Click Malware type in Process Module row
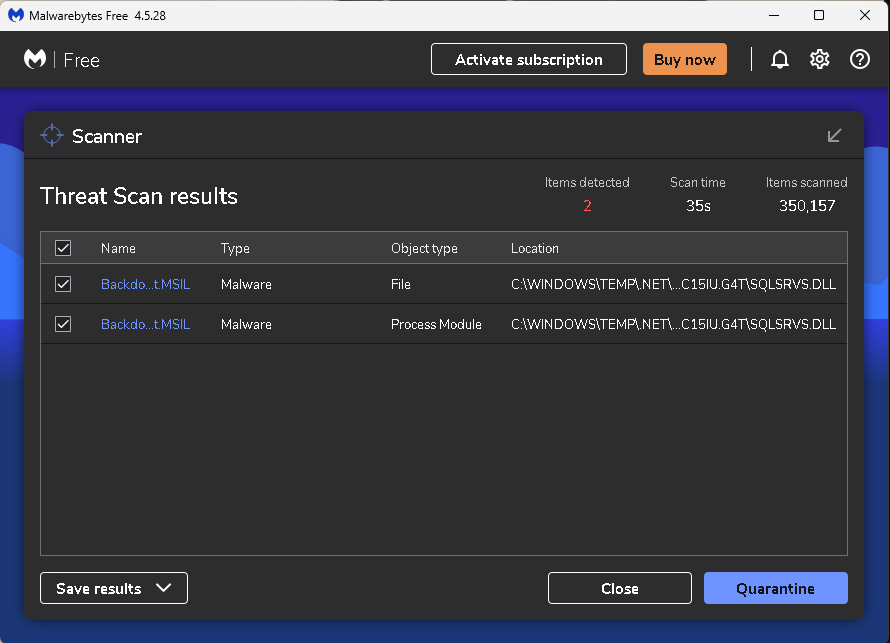 pyautogui.click(x=246, y=324)
